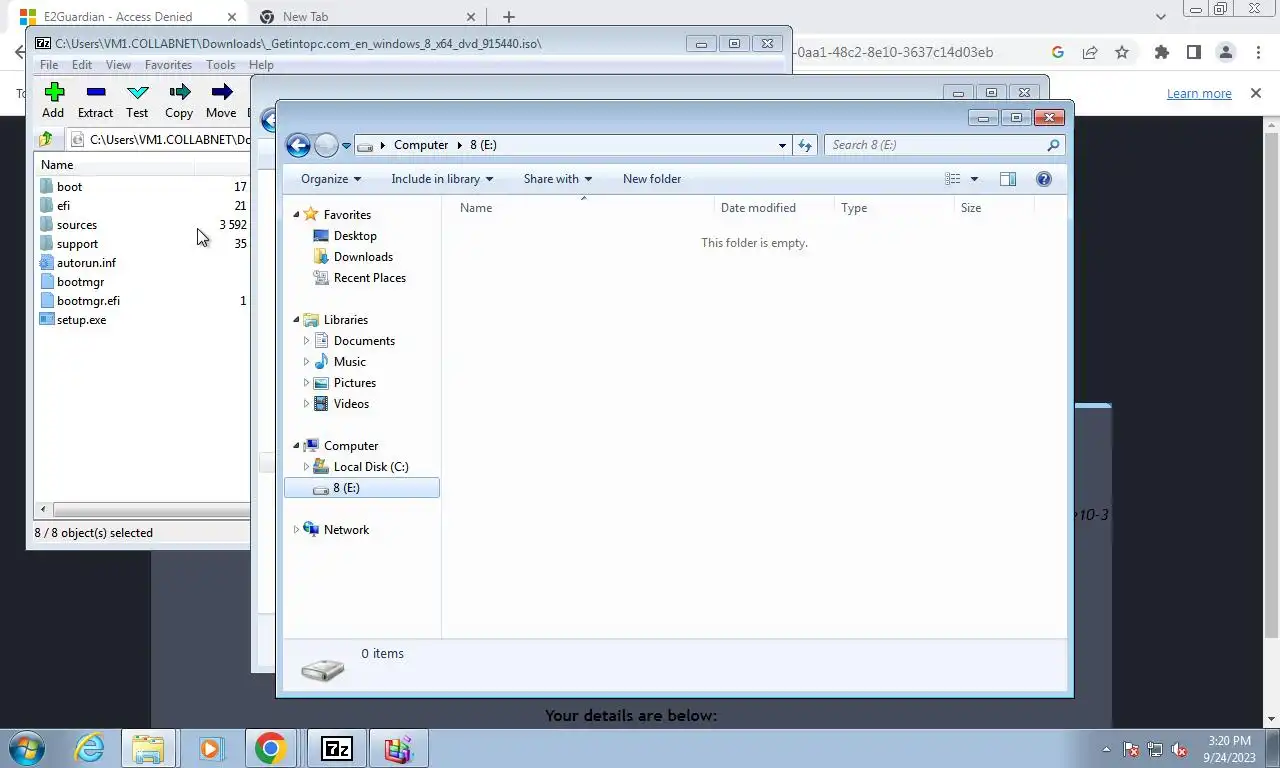Open the Organize dropdown menu
The width and height of the screenshot is (1280, 768).
click(x=331, y=179)
